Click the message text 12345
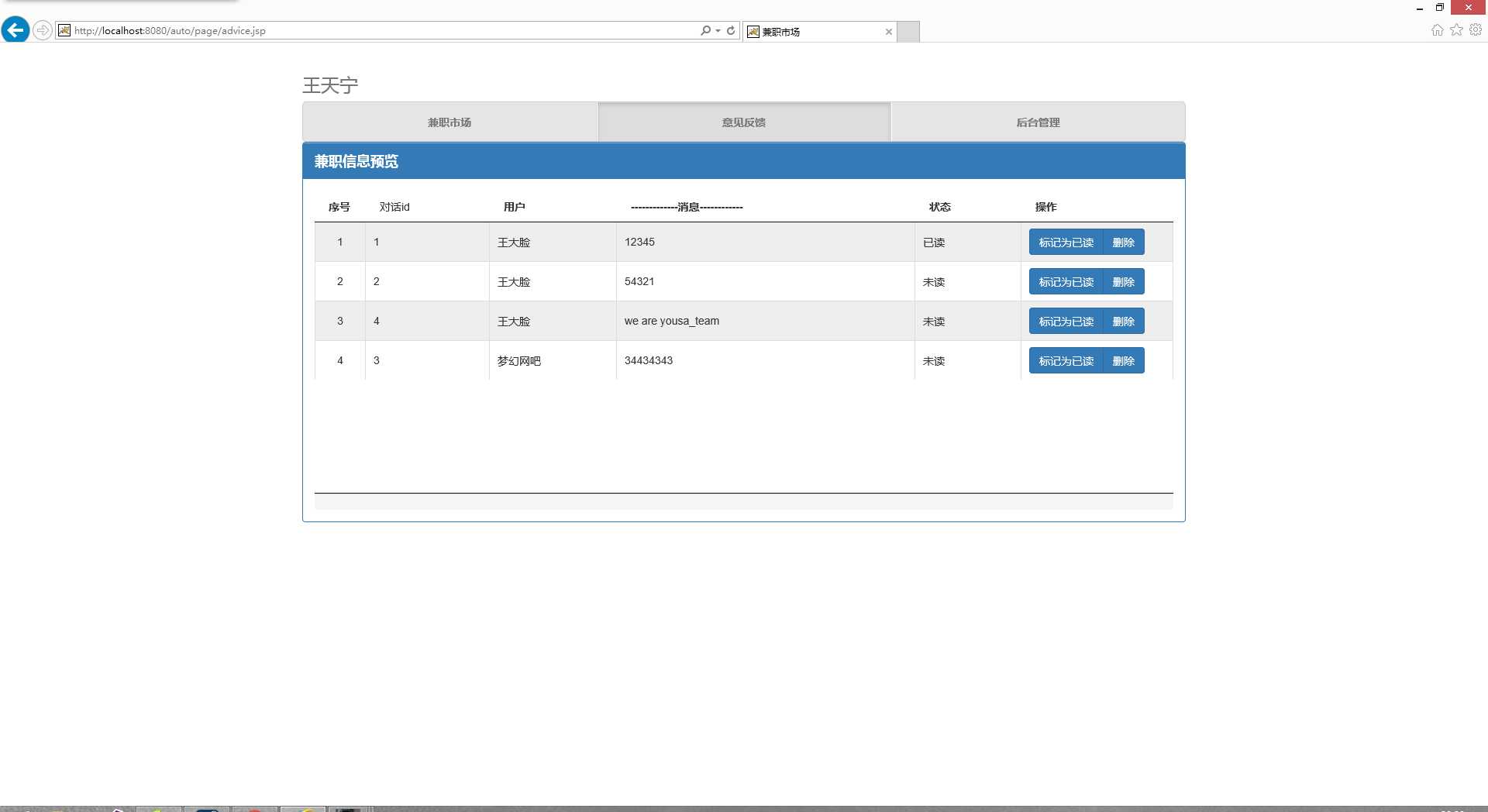The height and width of the screenshot is (812, 1488). click(x=639, y=242)
